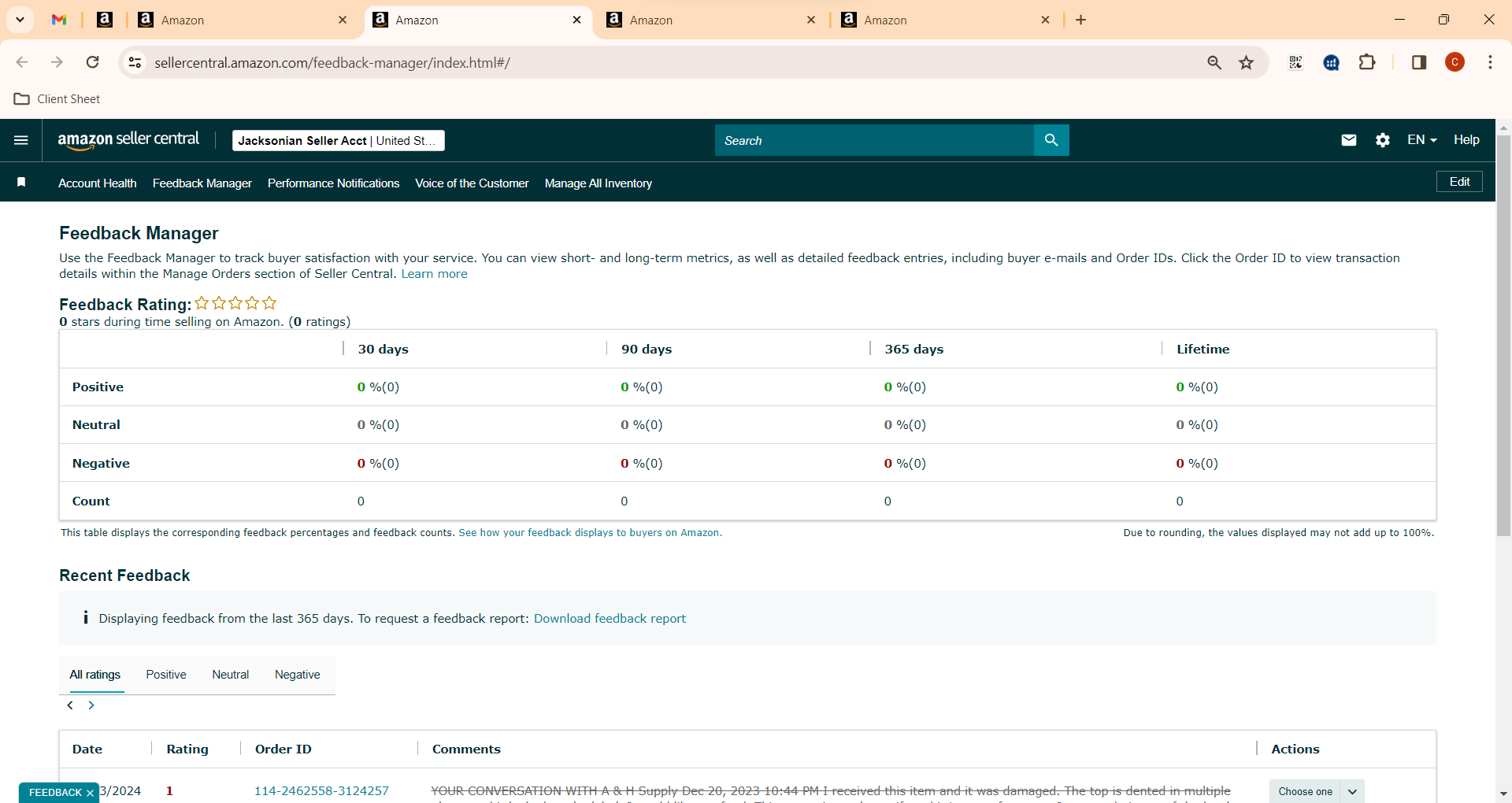
Task: Toggle the browser side panel icon
Action: coord(1419,62)
